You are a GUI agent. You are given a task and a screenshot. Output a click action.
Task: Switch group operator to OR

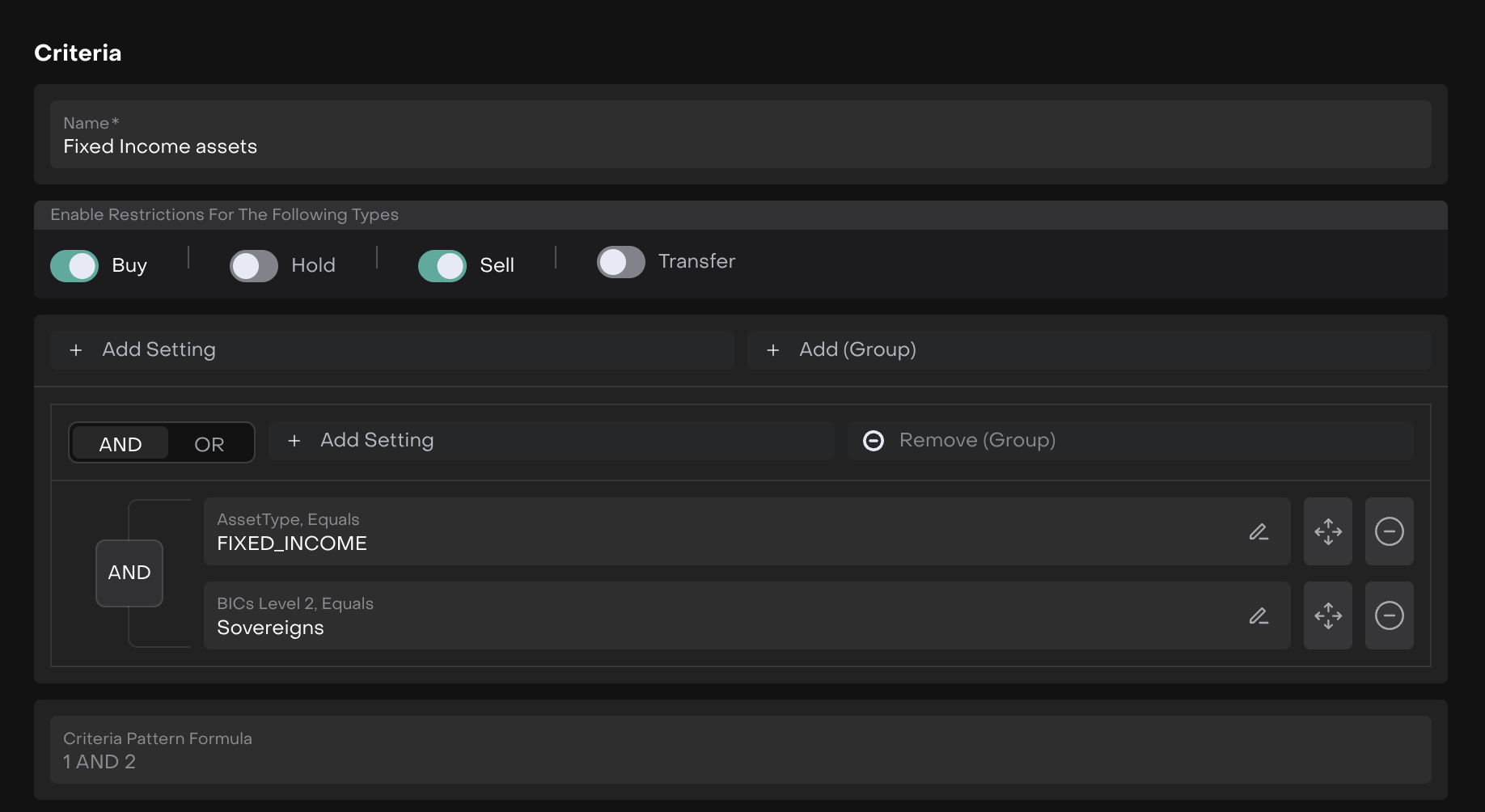[209, 444]
